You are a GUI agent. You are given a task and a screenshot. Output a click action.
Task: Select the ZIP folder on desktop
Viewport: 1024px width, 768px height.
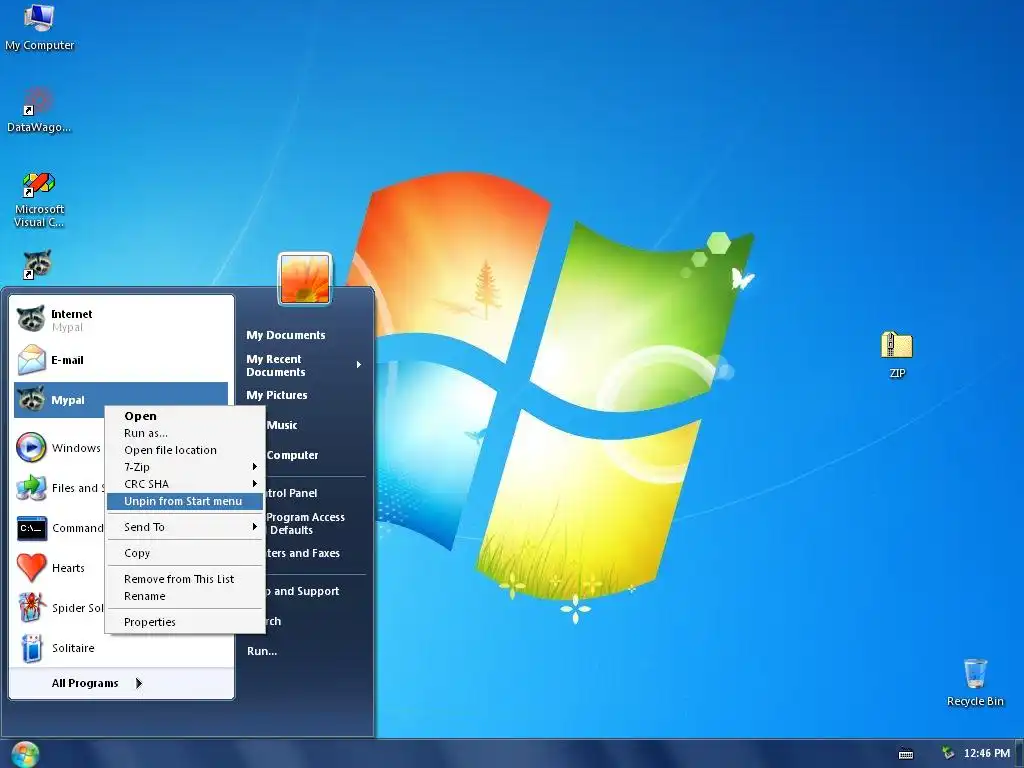[897, 355]
